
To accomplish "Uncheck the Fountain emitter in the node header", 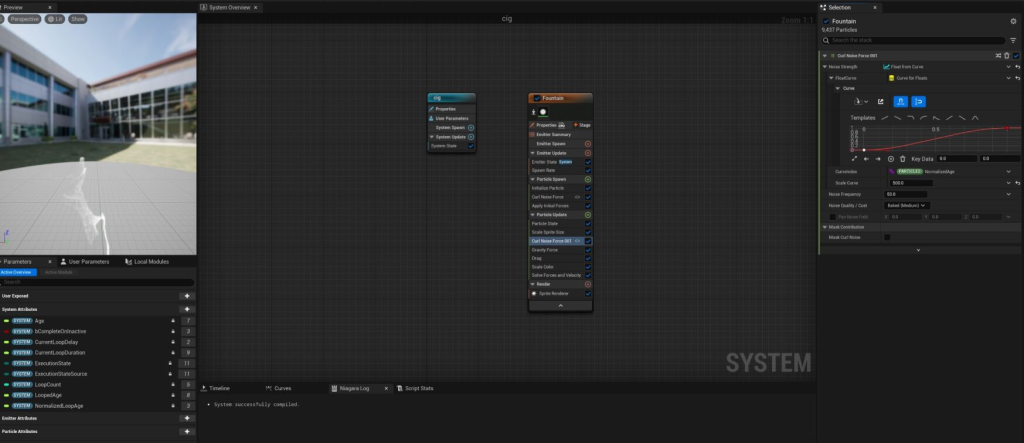I will (537, 98).
